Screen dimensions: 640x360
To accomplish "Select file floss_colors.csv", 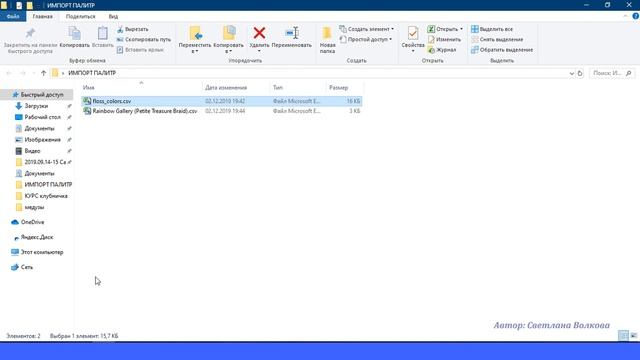I will pos(111,101).
